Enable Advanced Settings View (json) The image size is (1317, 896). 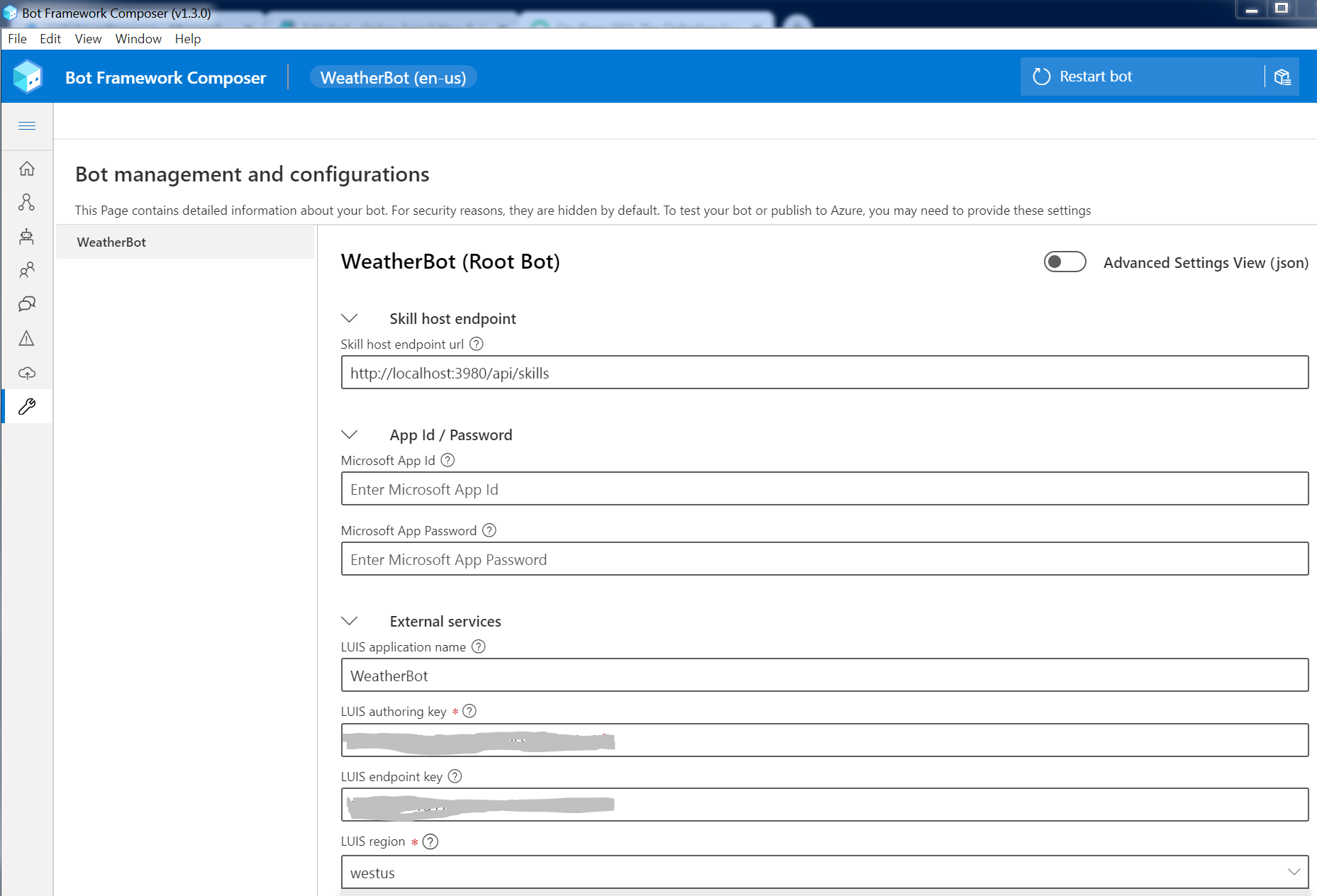pyautogui.click(x=1065, y=262)
